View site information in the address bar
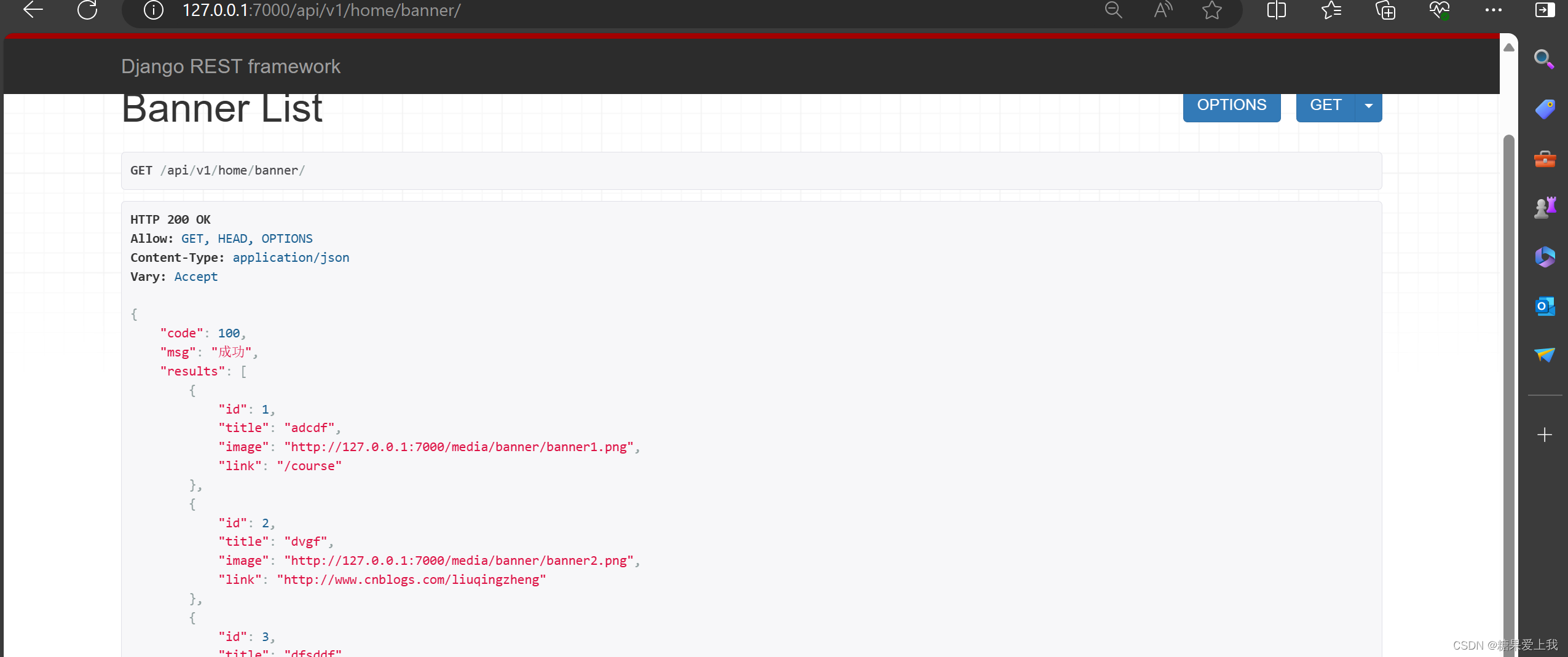The height and width of the screenshot is (657, 1568). coord(153,10)
